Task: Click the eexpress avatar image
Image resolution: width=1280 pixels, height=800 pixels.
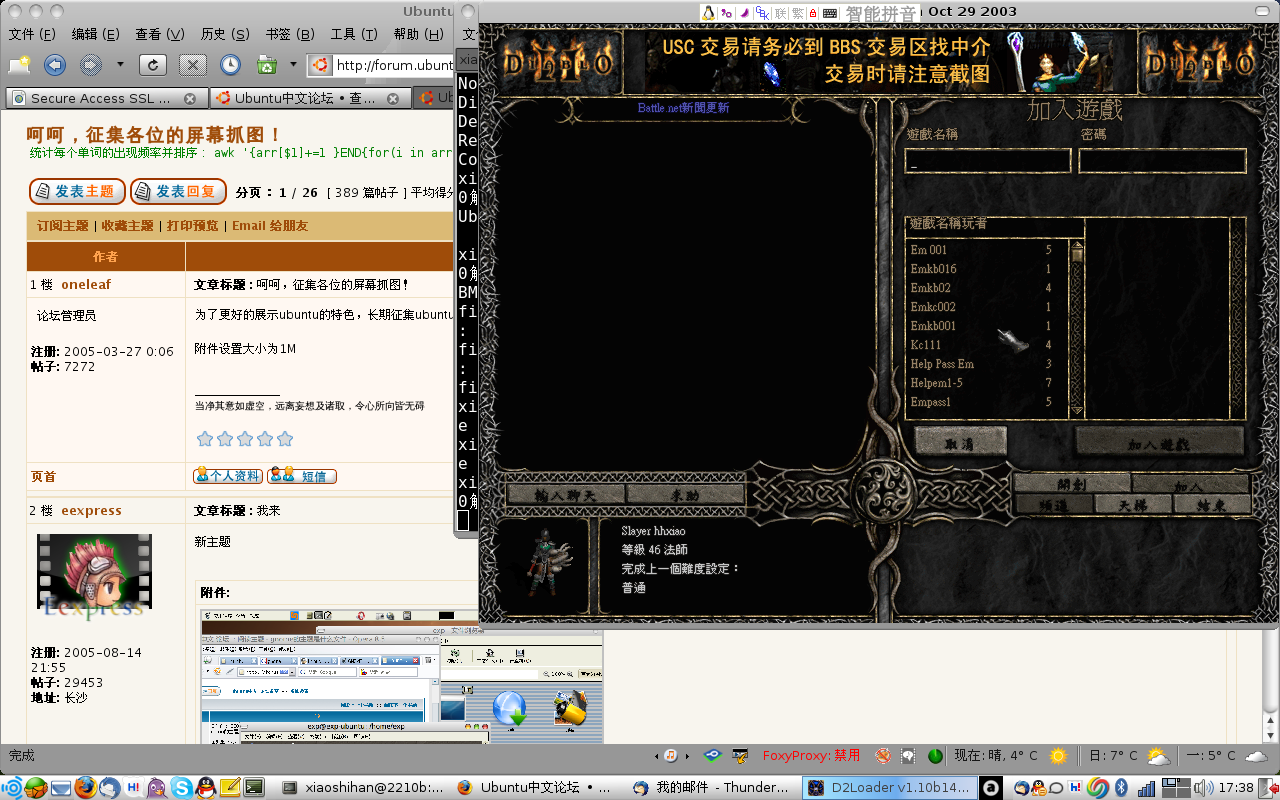Action: (94, 577)
